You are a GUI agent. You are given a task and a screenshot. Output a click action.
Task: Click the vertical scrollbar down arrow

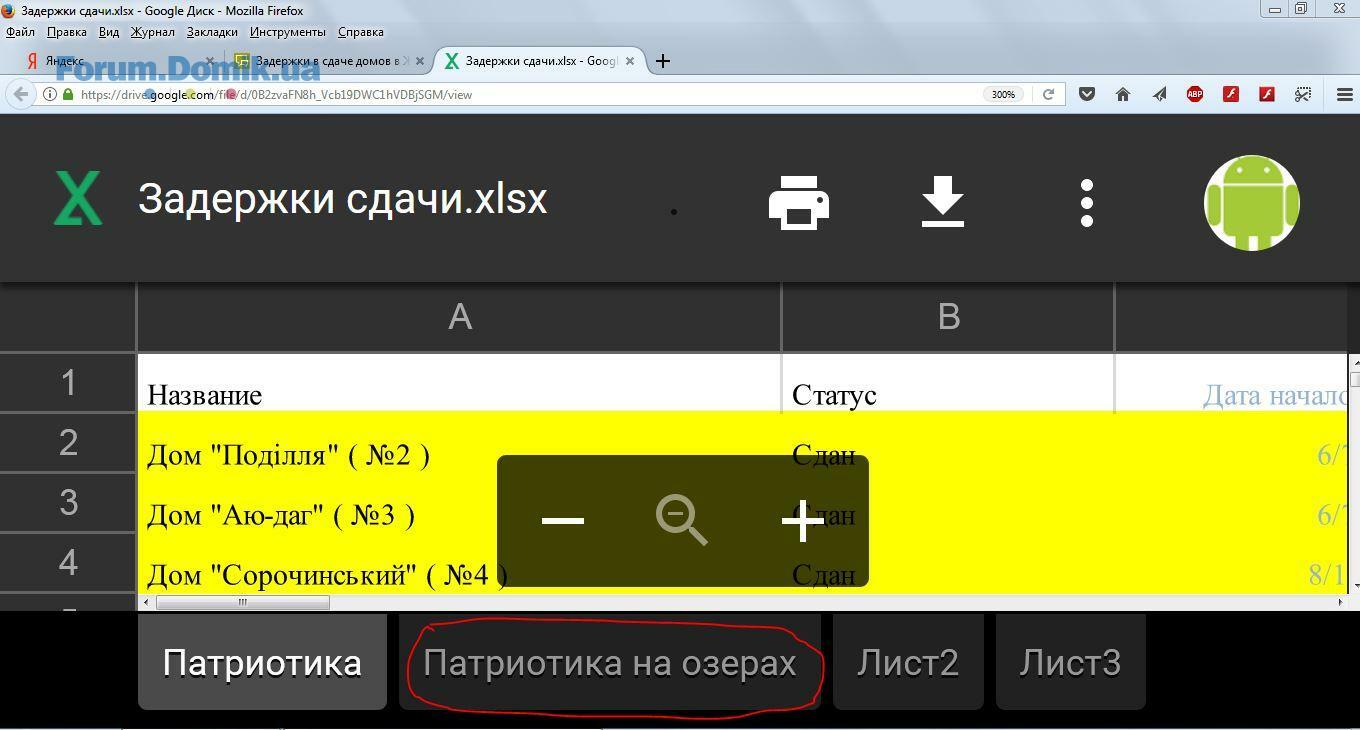pos(1355,585)
